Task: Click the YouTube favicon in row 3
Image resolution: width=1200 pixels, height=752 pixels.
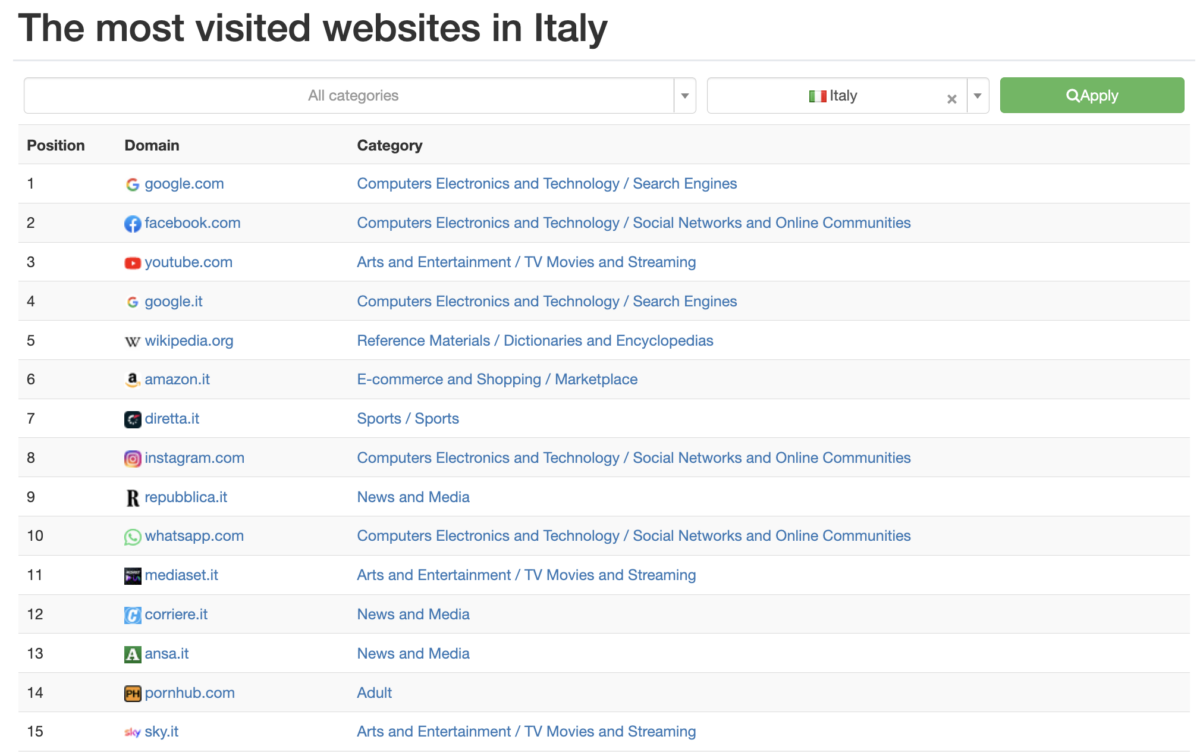Action: [132, 262]
